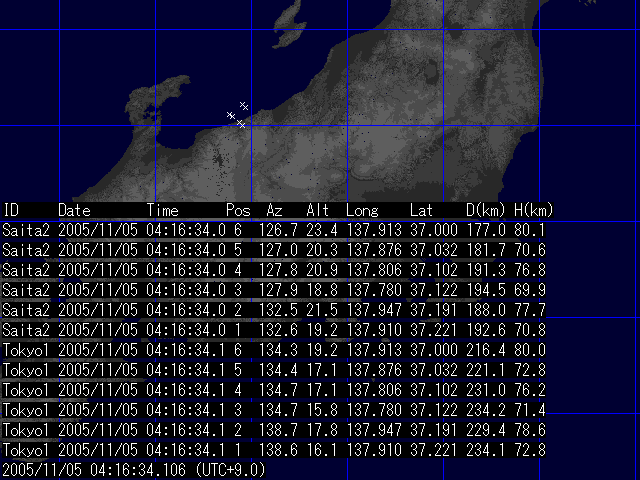The image size is (640, 480).
Task: Click the distance value 234.1
Action: 486,450
